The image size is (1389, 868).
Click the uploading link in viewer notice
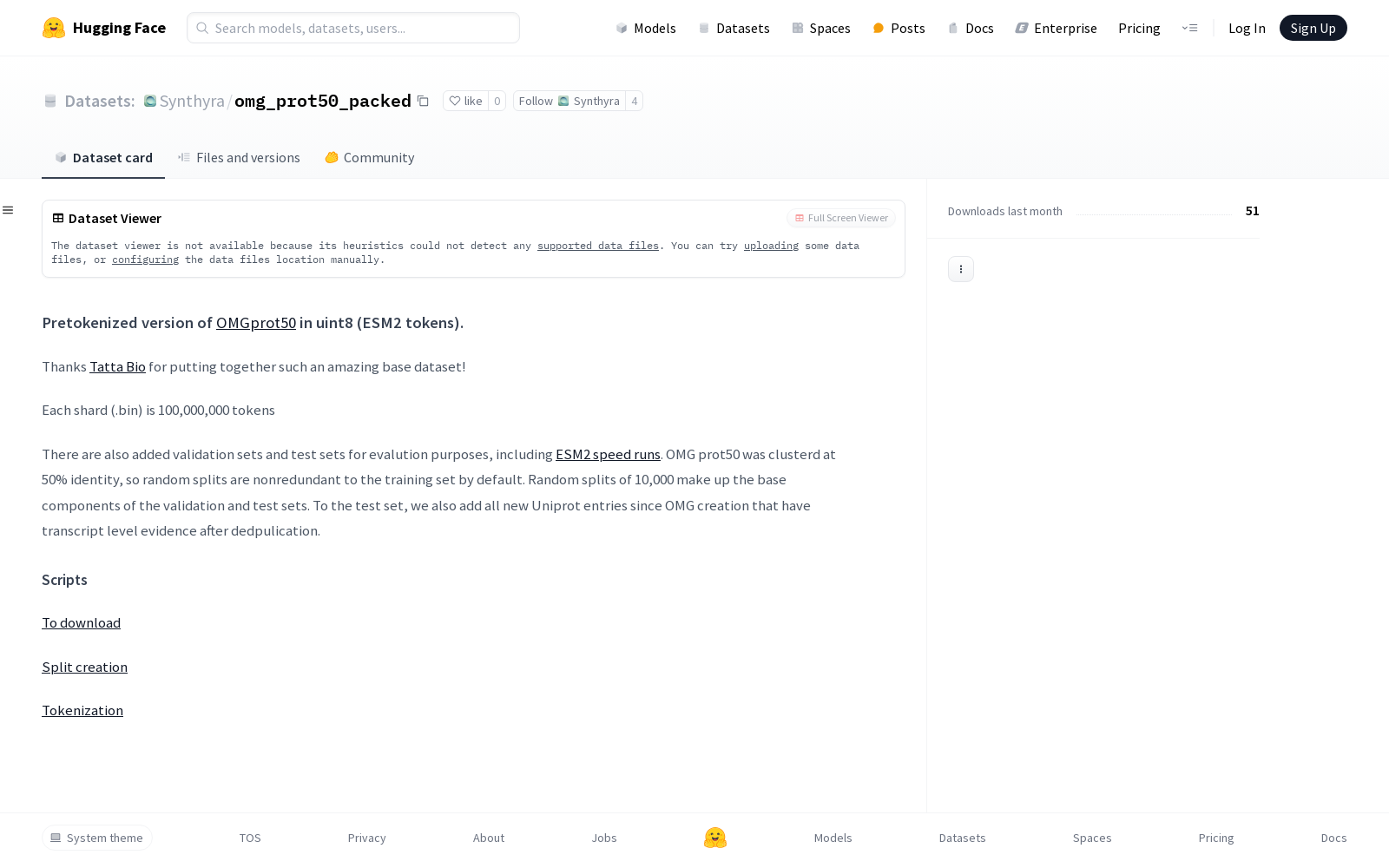771,246
